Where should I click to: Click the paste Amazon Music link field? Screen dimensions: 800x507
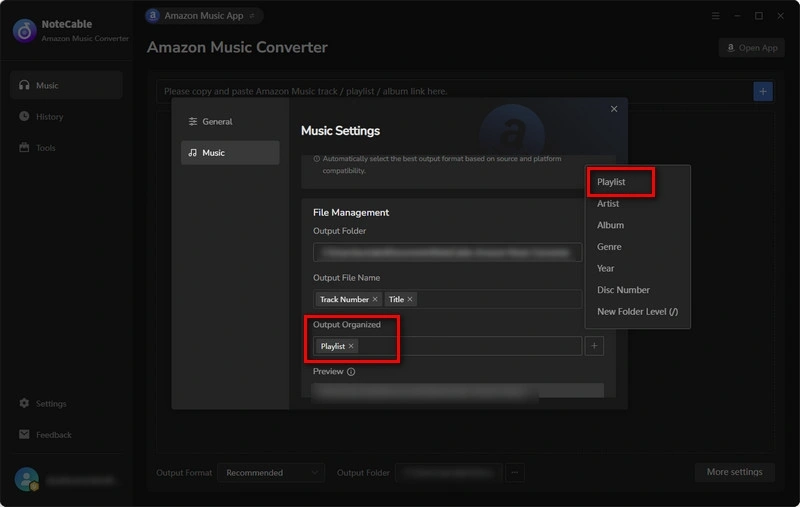454,91
